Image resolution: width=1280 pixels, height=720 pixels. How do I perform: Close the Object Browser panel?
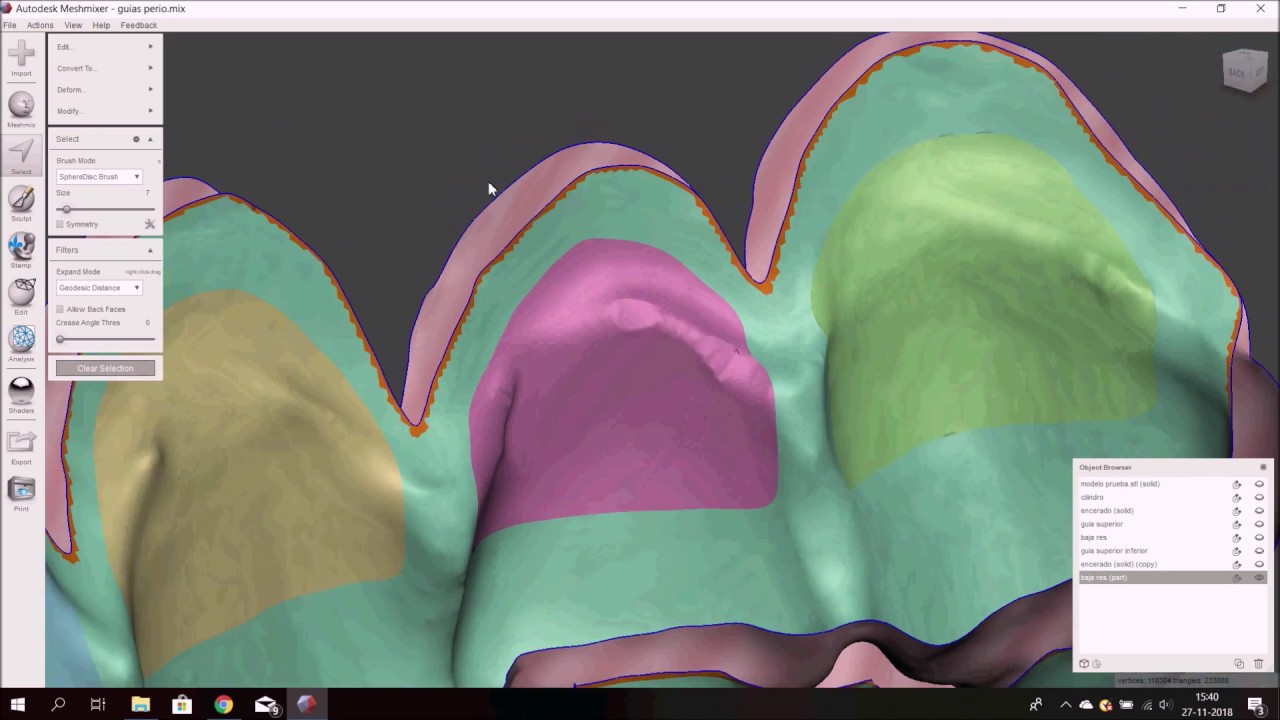(1263, 467)
